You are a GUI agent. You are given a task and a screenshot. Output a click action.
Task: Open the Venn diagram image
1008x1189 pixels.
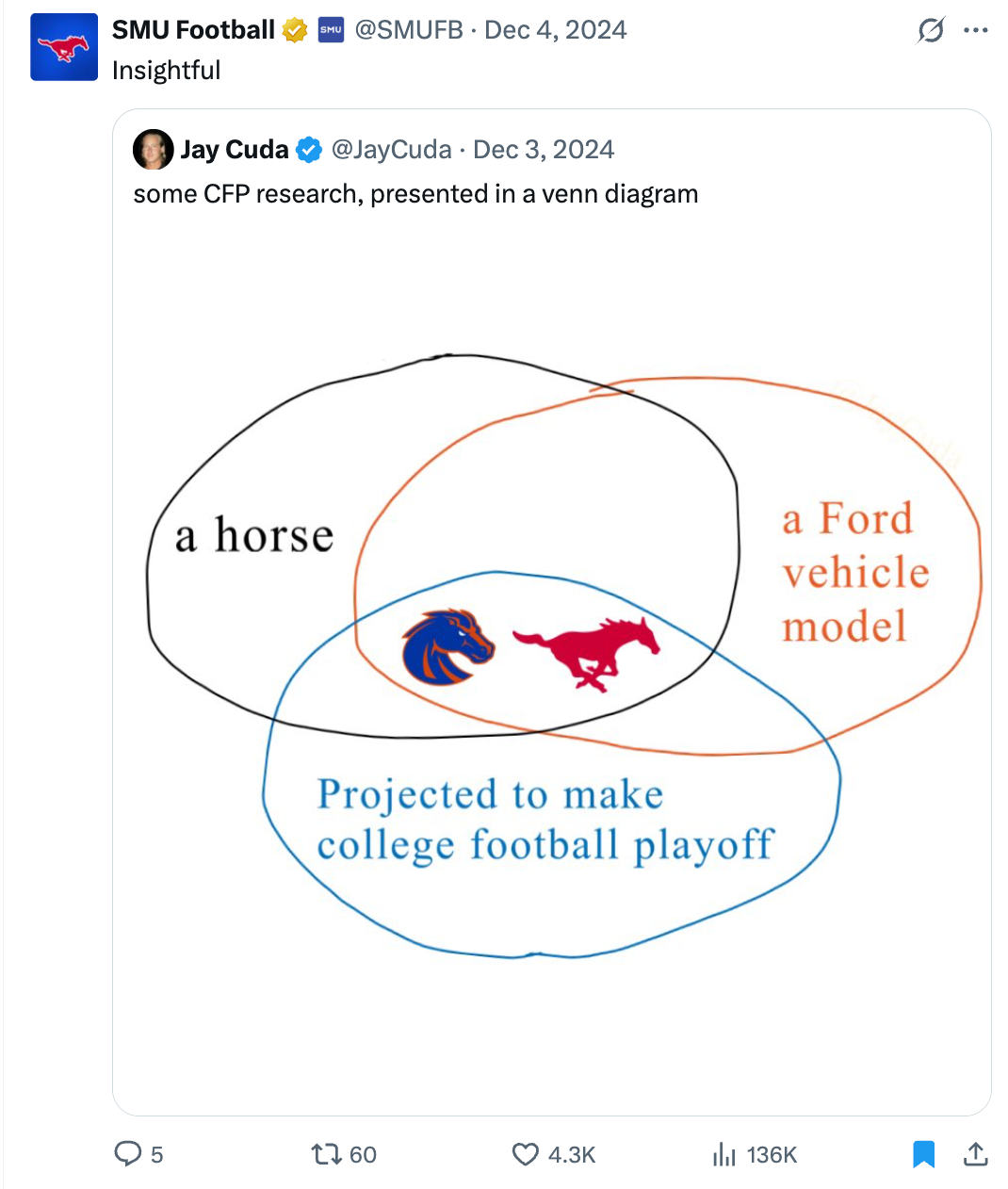coord(552,660)
